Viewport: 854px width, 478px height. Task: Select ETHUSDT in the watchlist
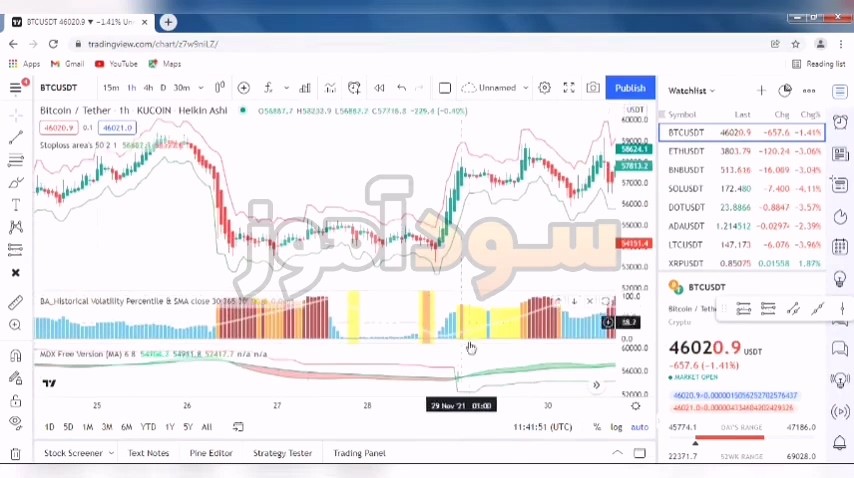click(742, 151)
